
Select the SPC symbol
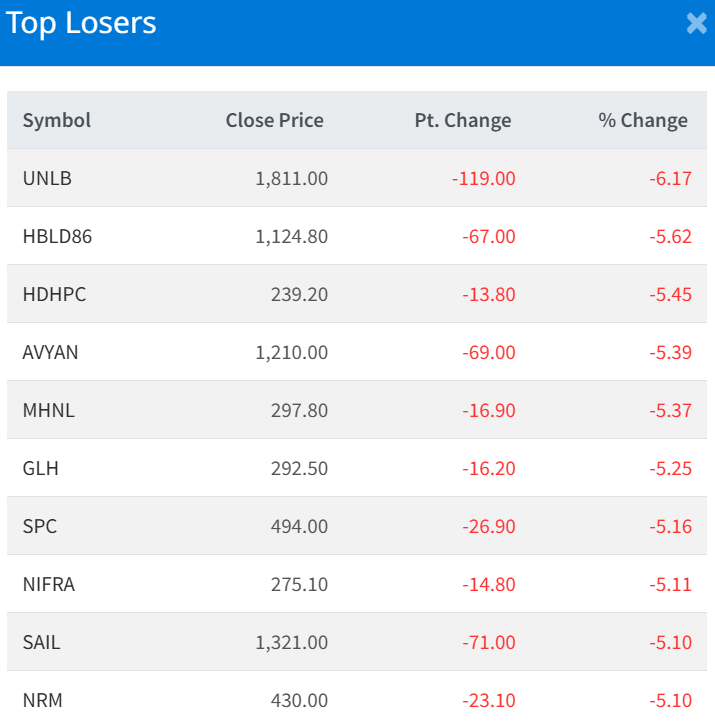(40, 527)
